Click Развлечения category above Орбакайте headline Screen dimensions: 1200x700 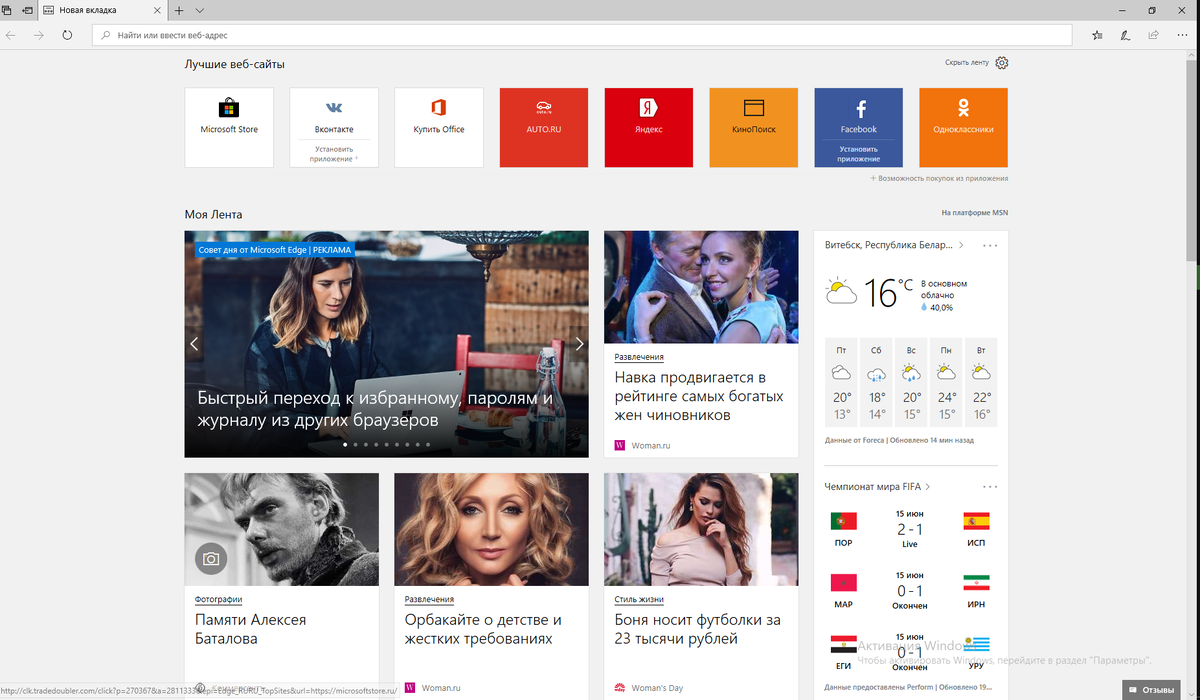pos(429,599)
